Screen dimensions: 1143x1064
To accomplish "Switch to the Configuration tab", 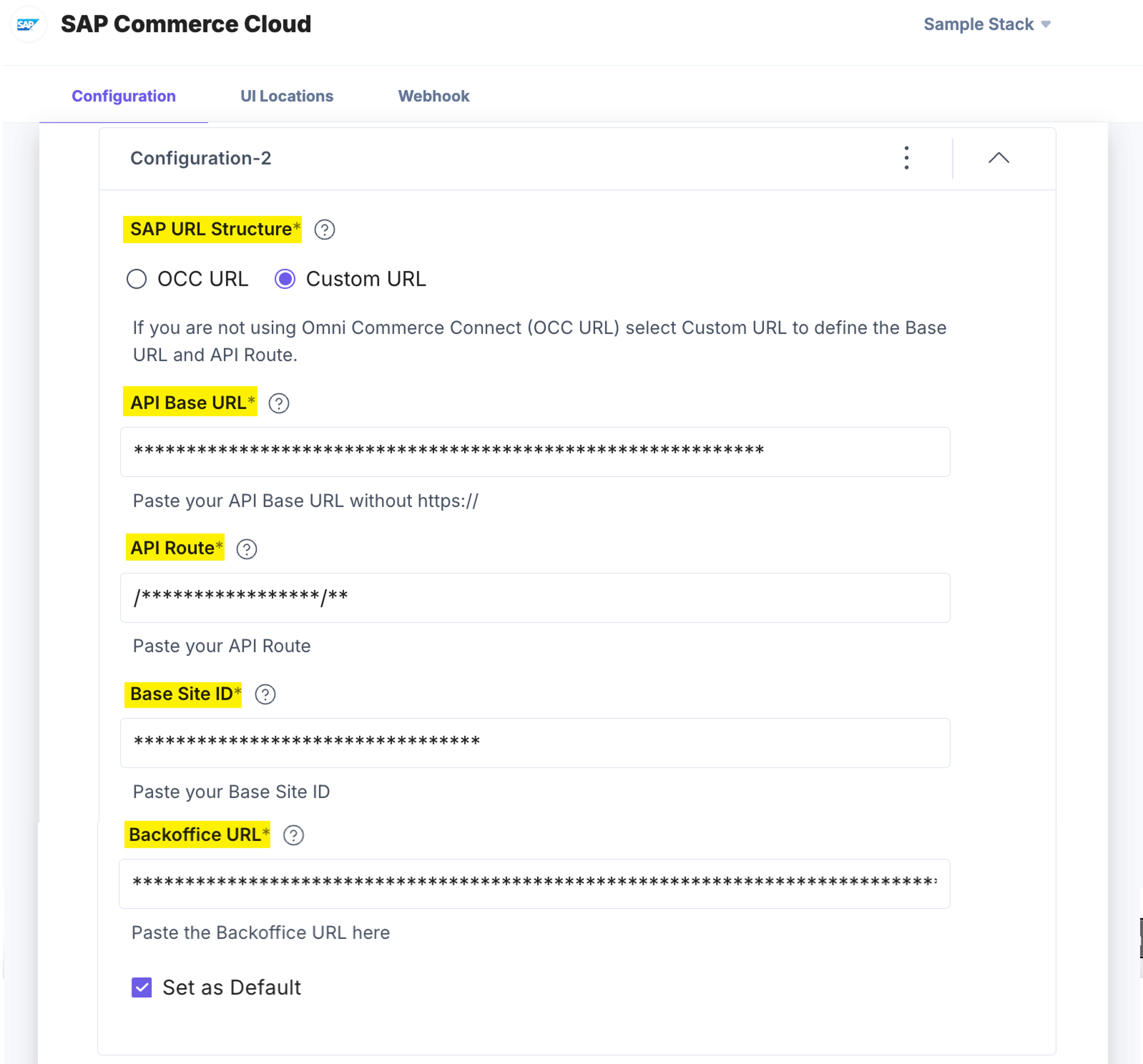I will point(124,96).
